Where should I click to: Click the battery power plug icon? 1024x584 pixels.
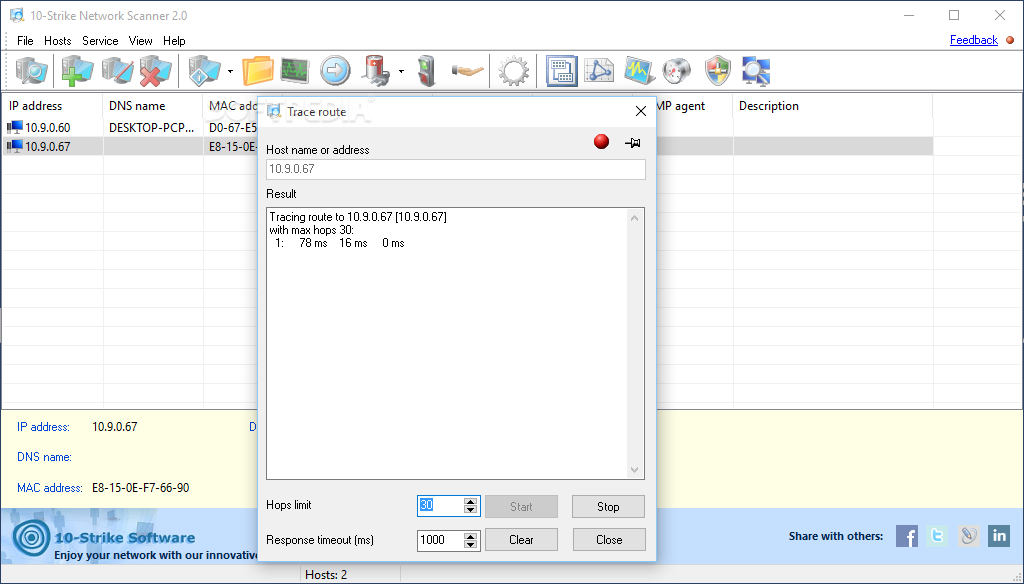point(376,71)
